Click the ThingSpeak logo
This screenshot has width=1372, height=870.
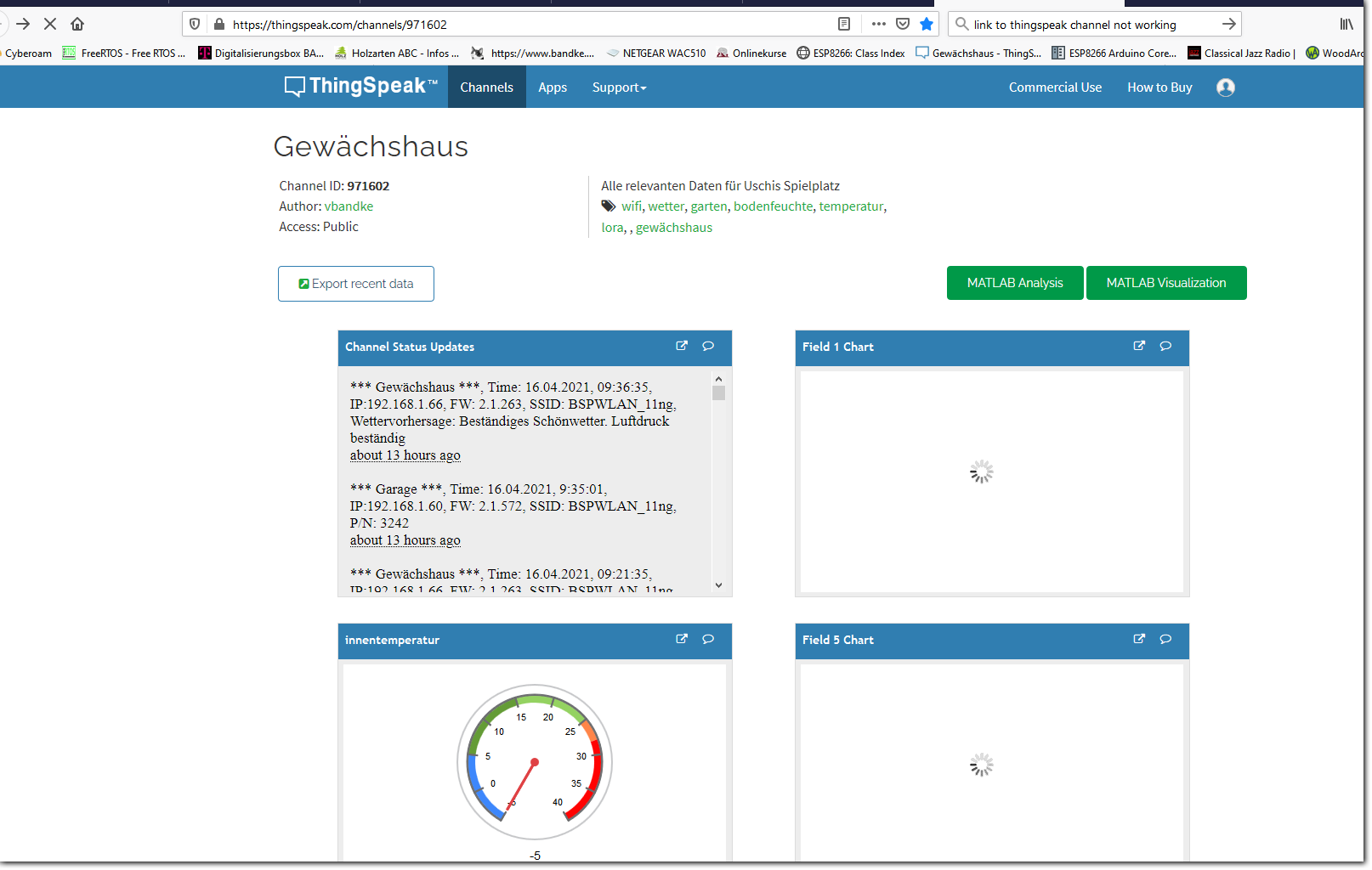coord(361,86)
